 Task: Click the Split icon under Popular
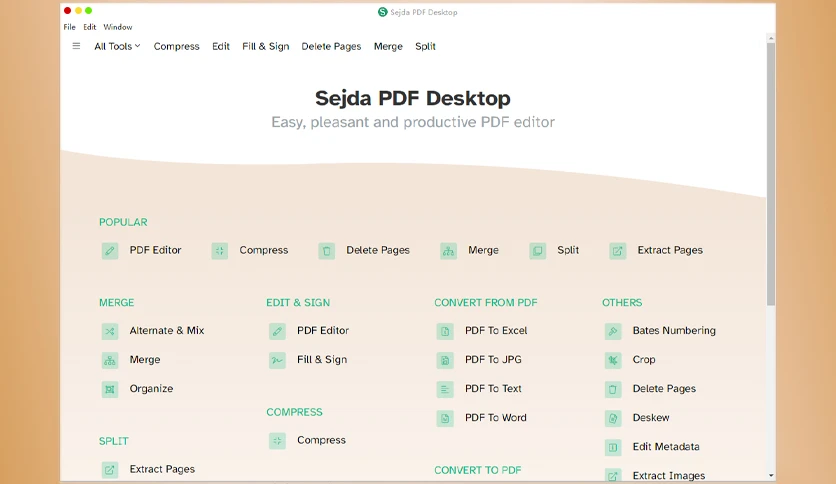[537, 251]
